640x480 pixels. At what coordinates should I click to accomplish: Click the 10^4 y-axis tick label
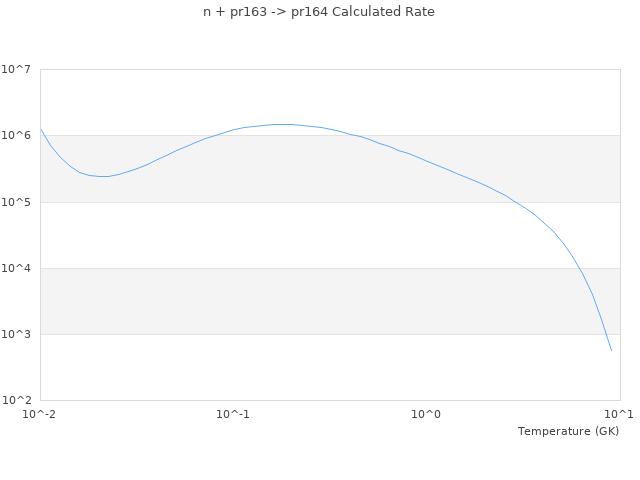(16, 268)
